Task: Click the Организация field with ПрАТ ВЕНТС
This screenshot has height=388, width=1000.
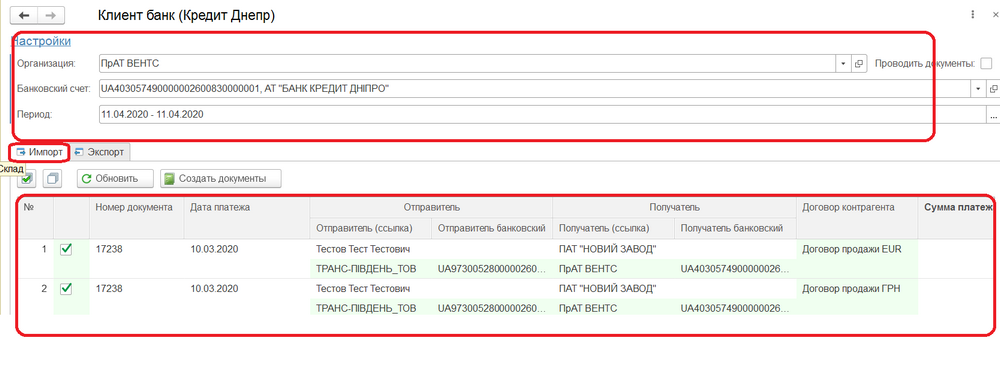Action: [x=467, y=63]
